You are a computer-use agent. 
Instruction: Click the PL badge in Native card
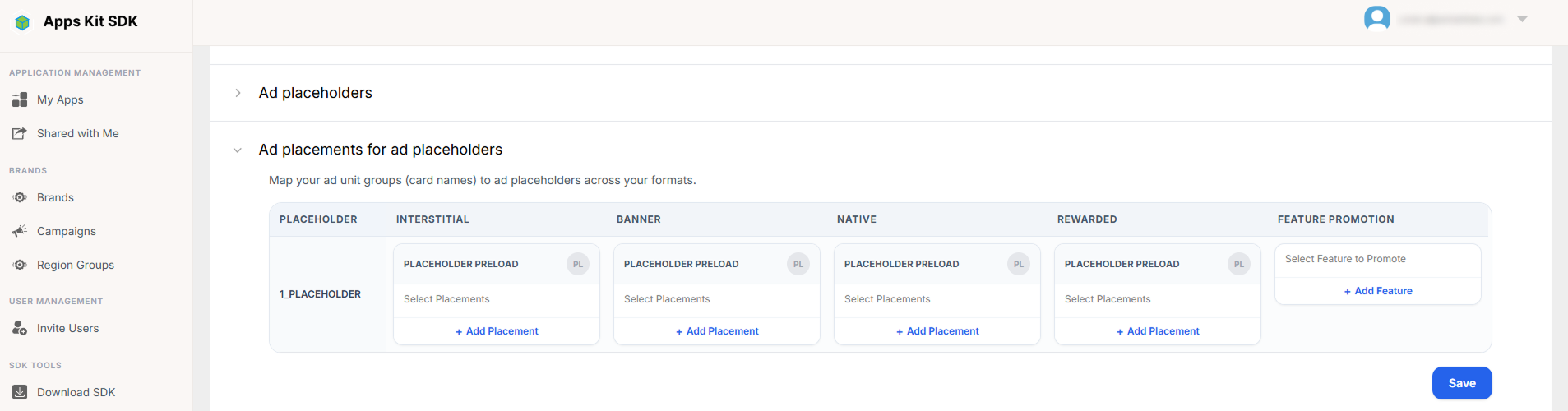1019,264
